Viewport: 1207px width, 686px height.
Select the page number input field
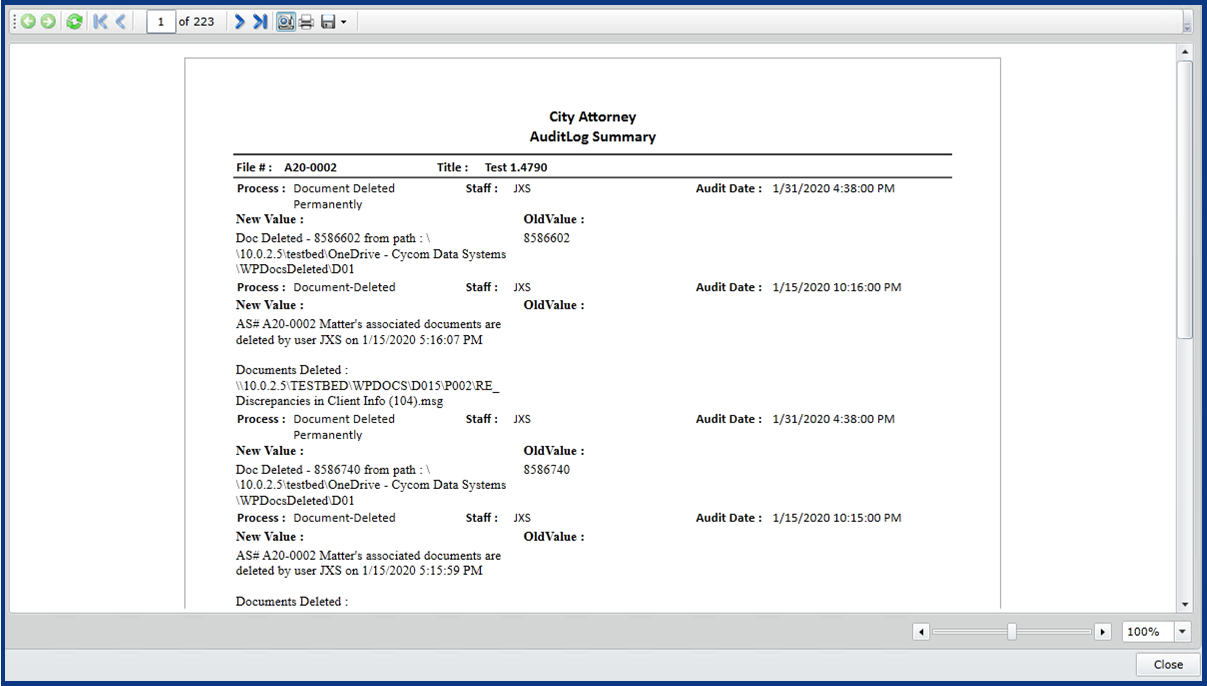(161, 21)
